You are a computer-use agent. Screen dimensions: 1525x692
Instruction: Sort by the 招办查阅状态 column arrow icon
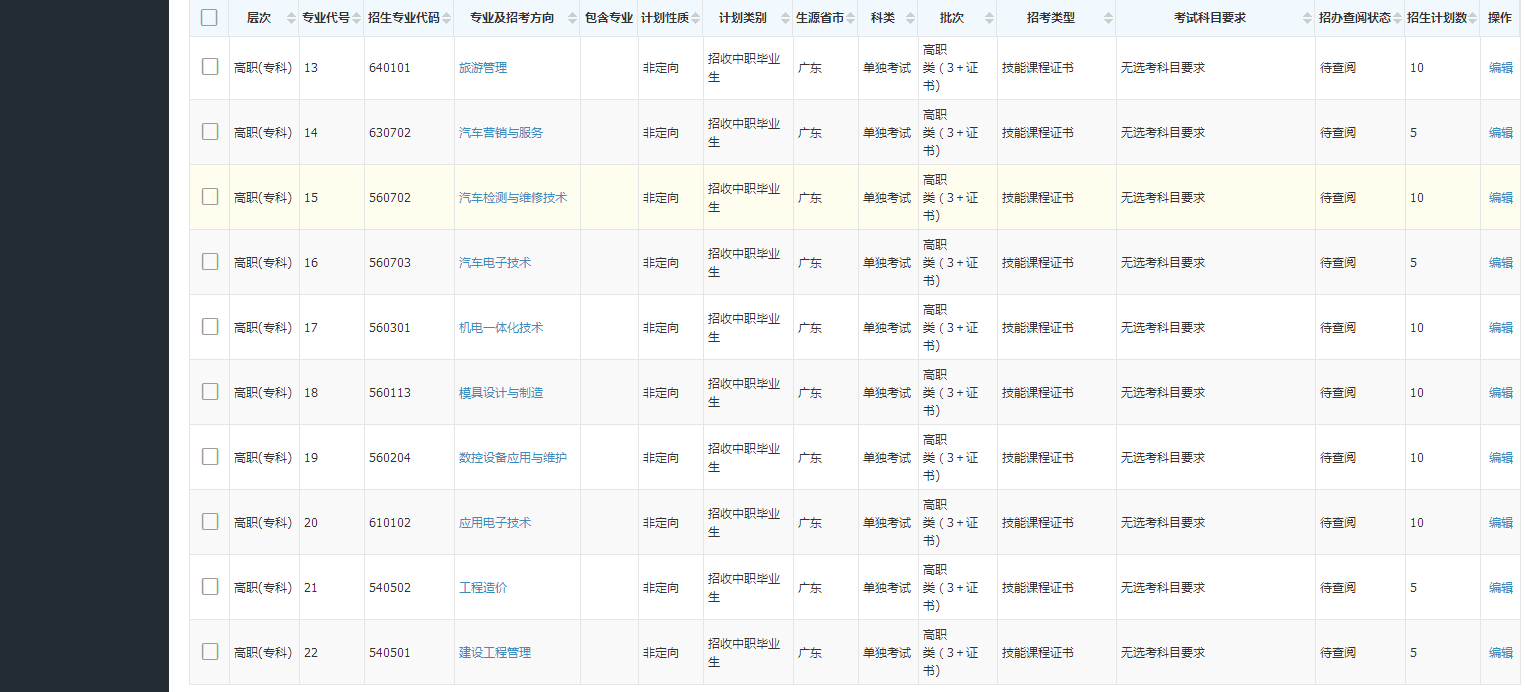pos(1398,18)
